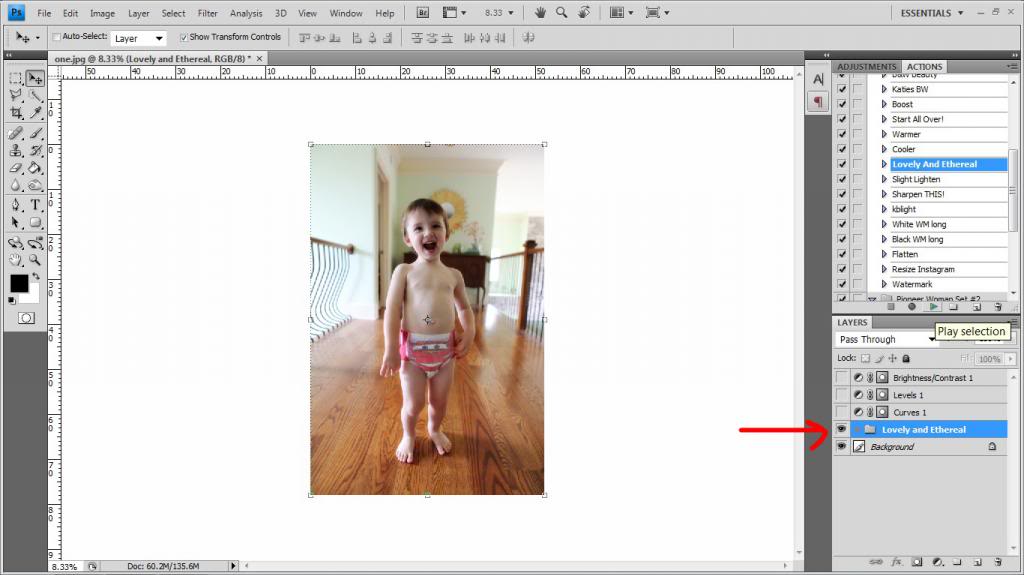
Task: Open the Image menu
Action: pyautogui.click(x=102, y=13)
